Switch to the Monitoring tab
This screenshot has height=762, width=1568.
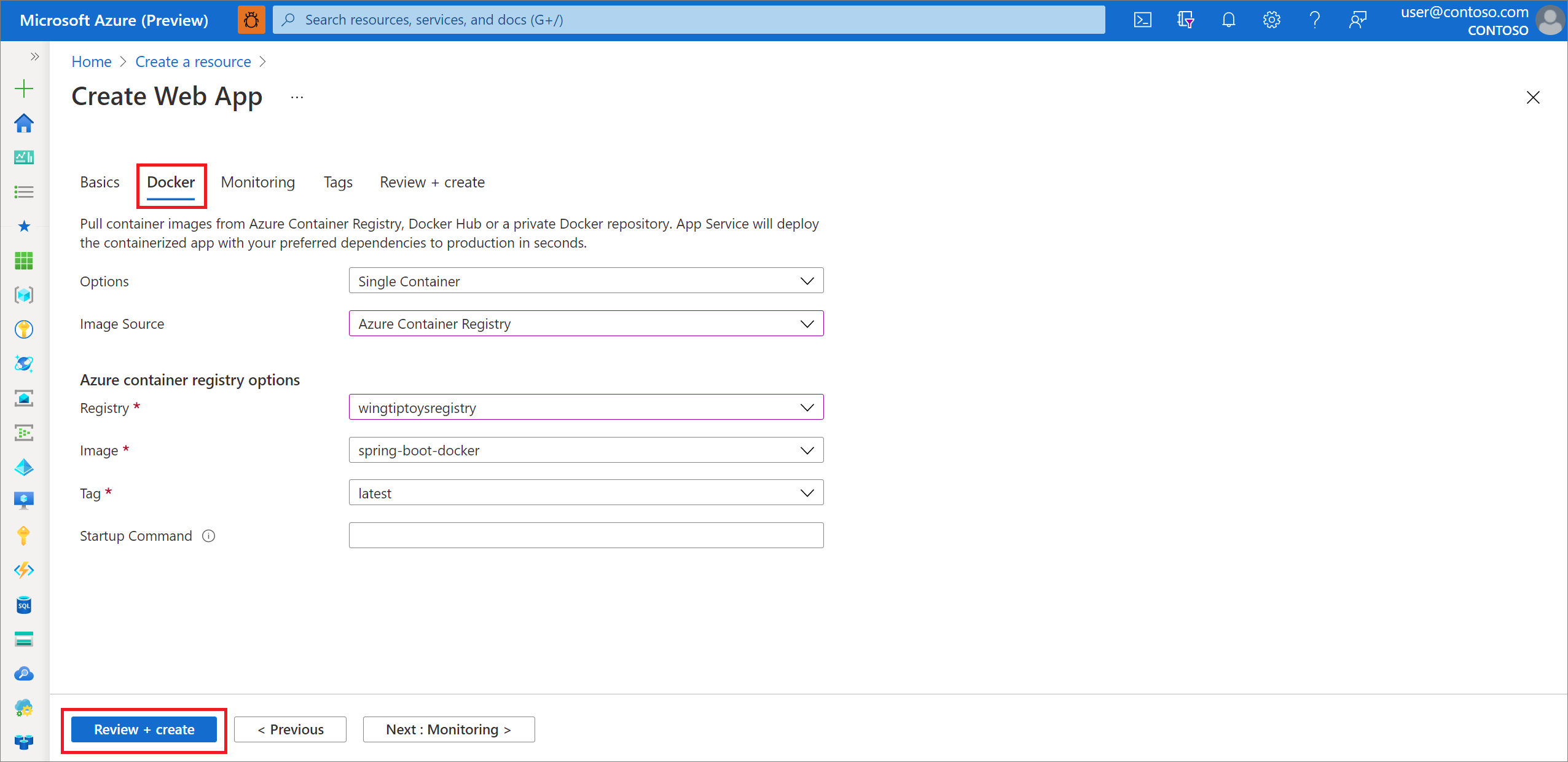click(x=257, y=182)
